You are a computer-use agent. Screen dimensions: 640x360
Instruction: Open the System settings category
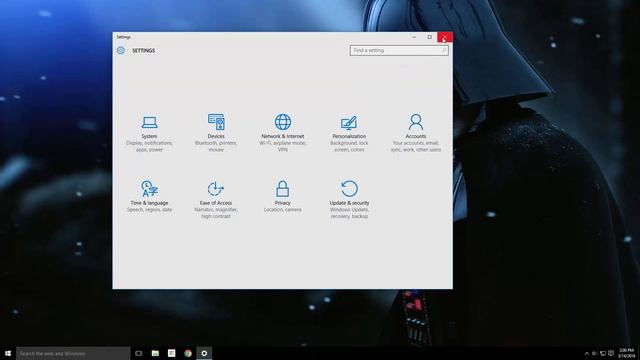149,133
